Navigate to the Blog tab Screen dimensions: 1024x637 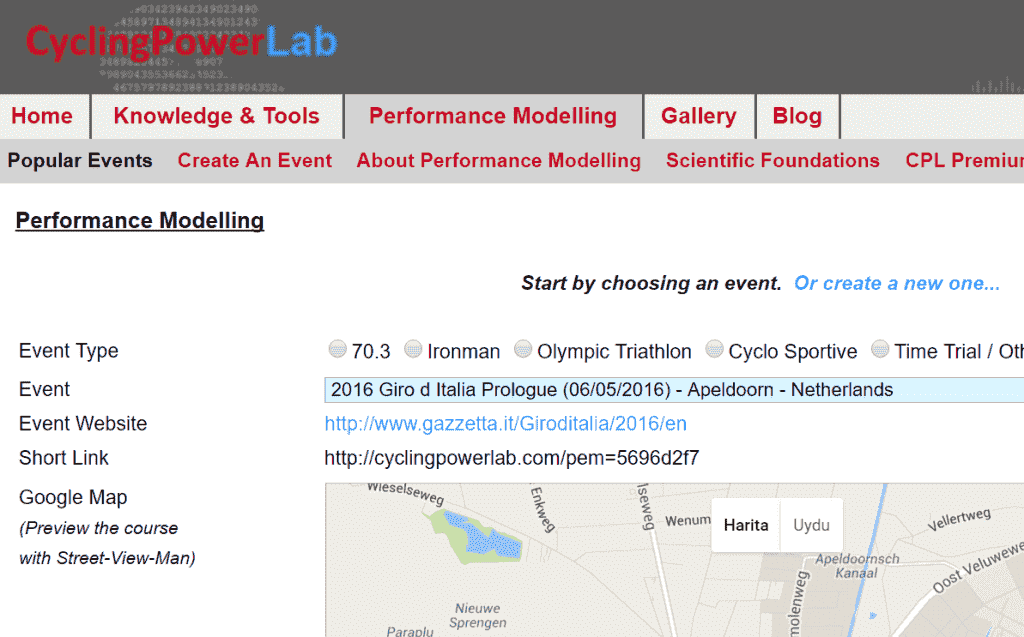(x=797, y=116)
